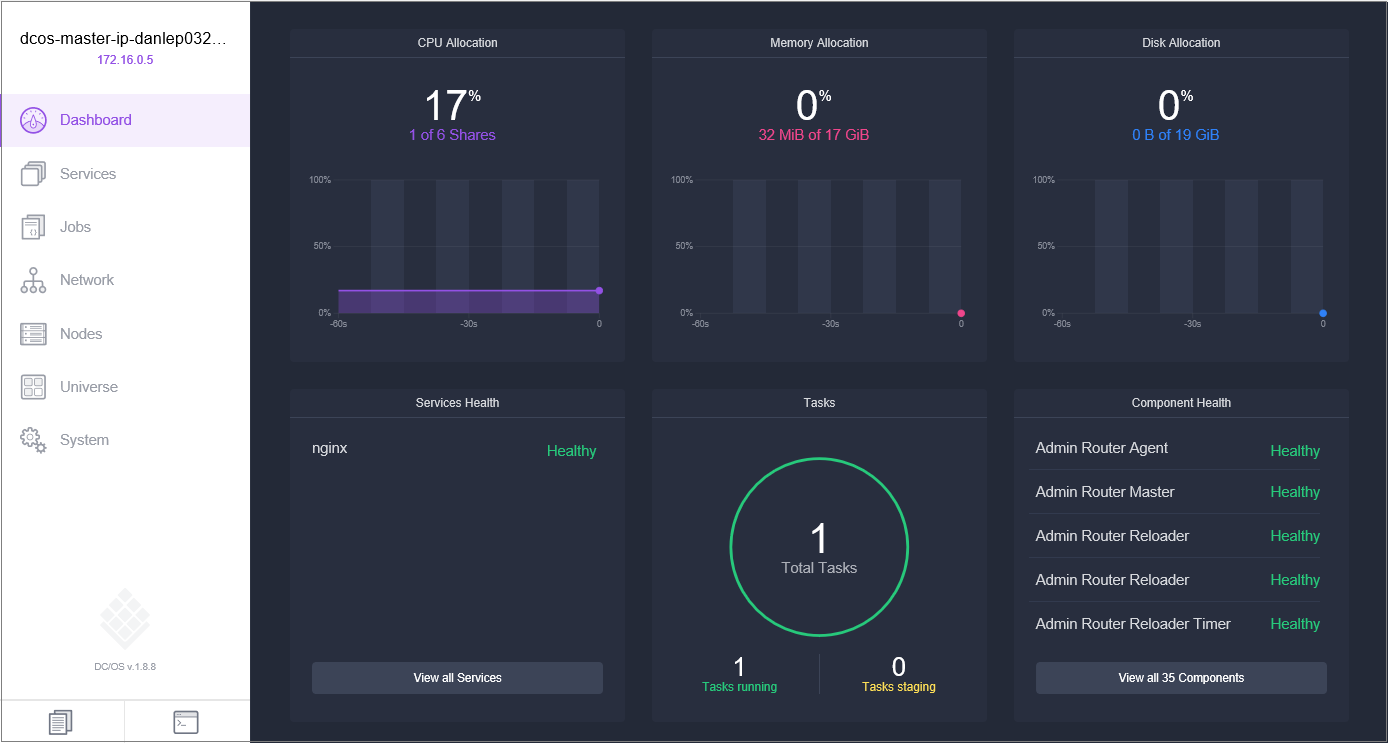Click Healthy status next to nginx
Image resolution: width=1388 pixels, height=743 pixels.
coord(571,450)
